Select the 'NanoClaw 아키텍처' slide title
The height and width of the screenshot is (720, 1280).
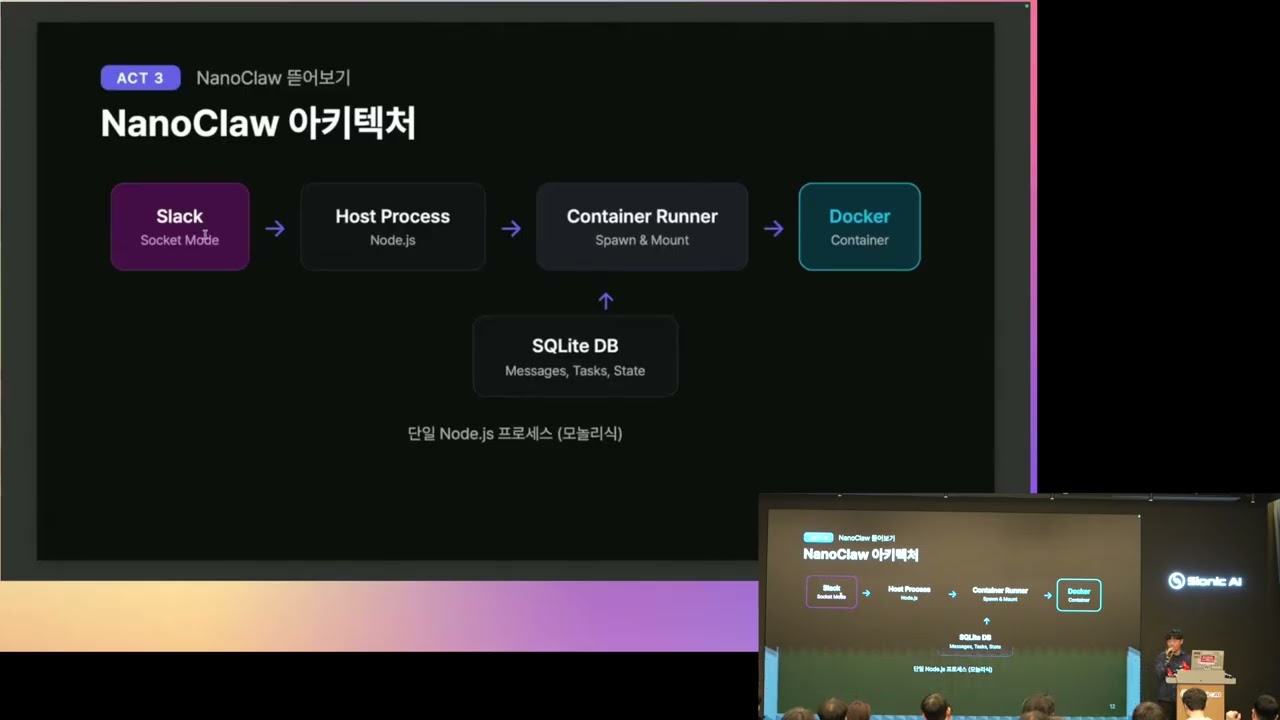258,124
